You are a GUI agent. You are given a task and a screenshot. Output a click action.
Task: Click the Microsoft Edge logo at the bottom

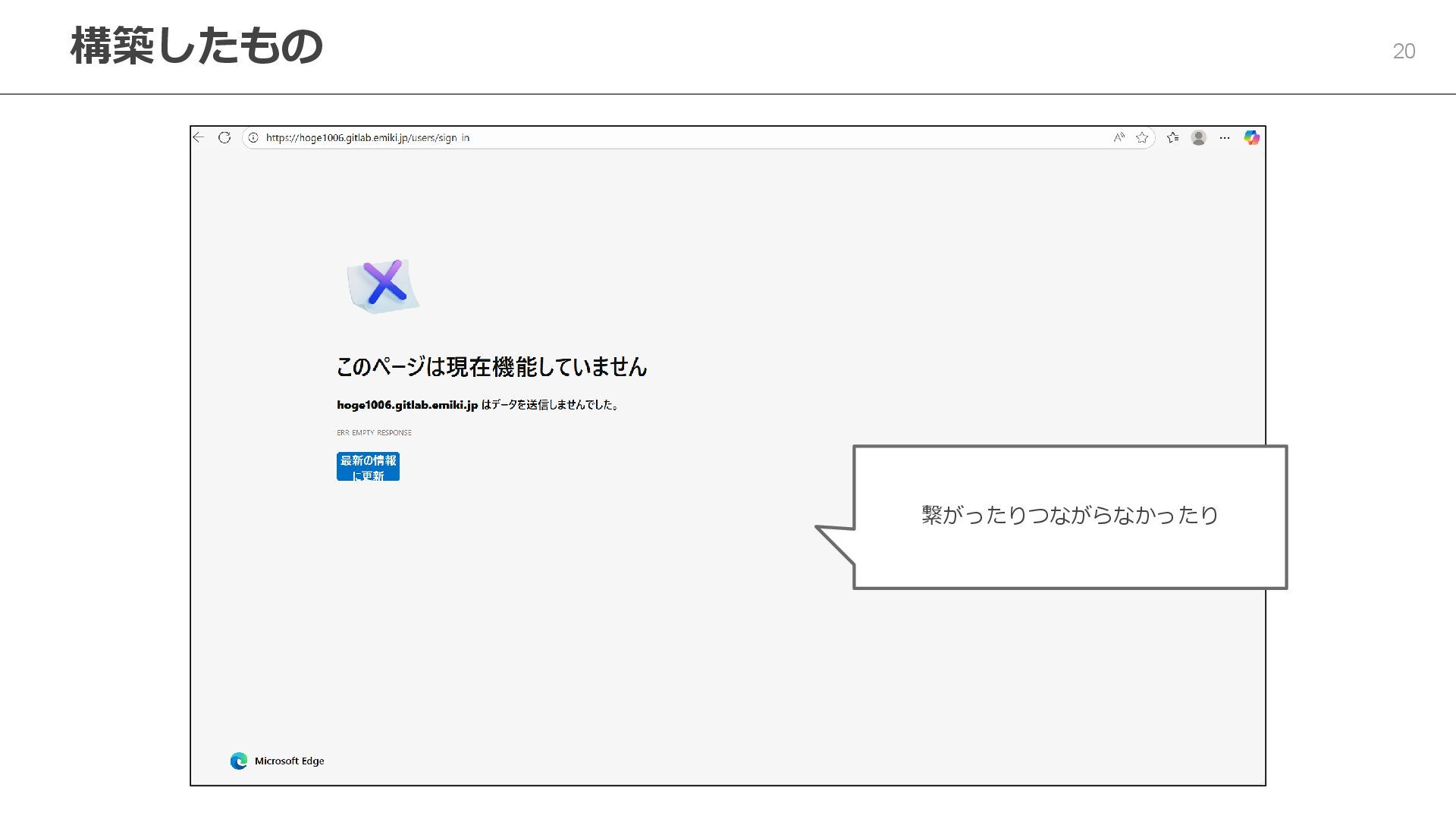239,761
